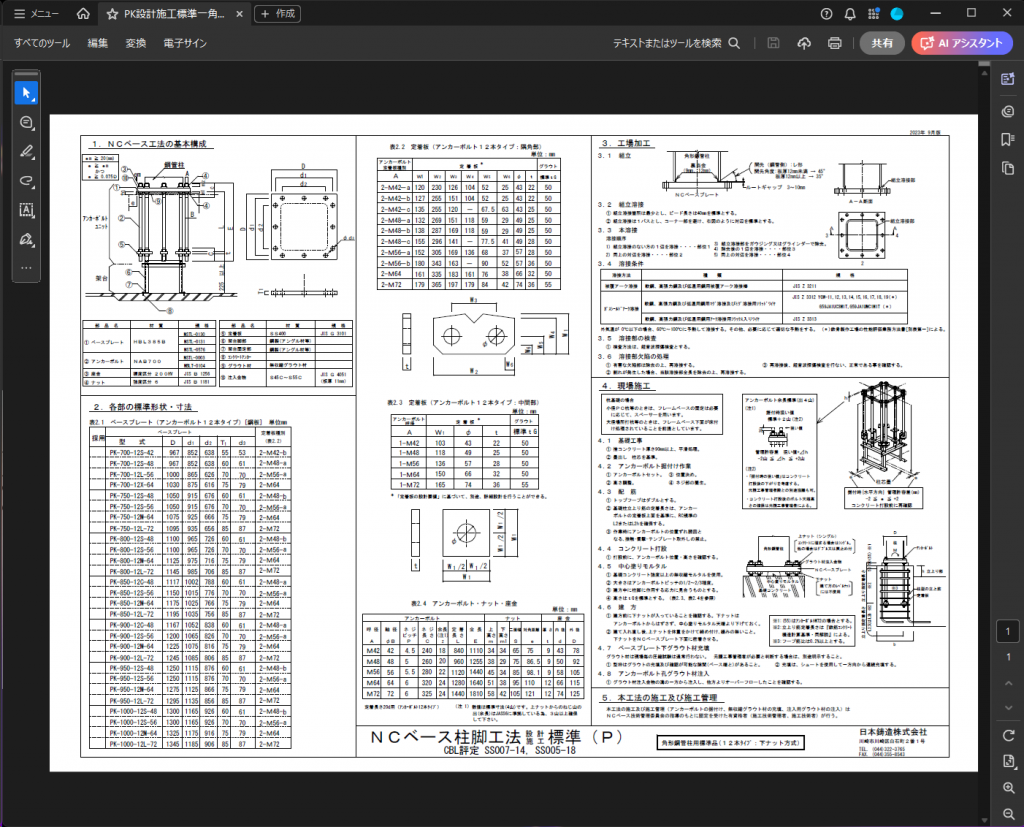
Task: Click the save (floppy disk) icon
Action: point(773,43)
